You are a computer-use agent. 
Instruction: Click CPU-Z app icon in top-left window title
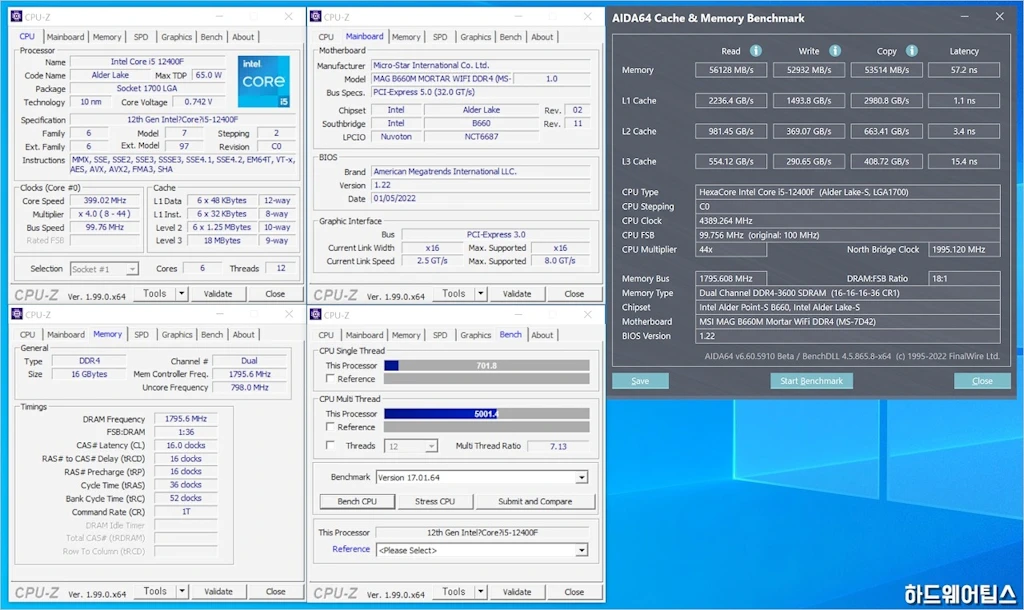[16, 16]
